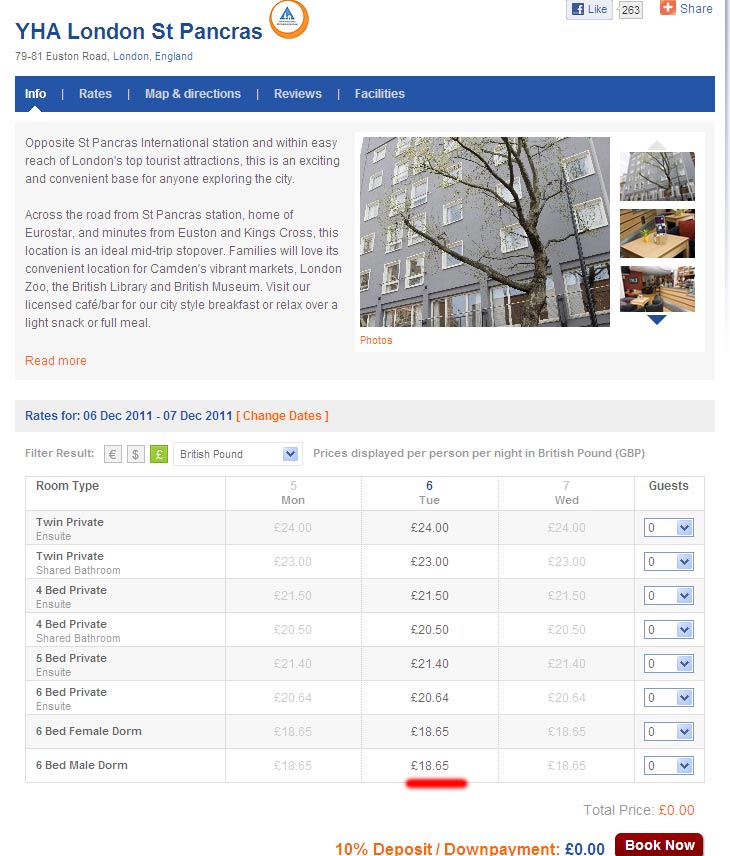The height and width of the screenshot is (856, 730).
Task: Select the building exterior thumbnail
Action: click(657, 176)
